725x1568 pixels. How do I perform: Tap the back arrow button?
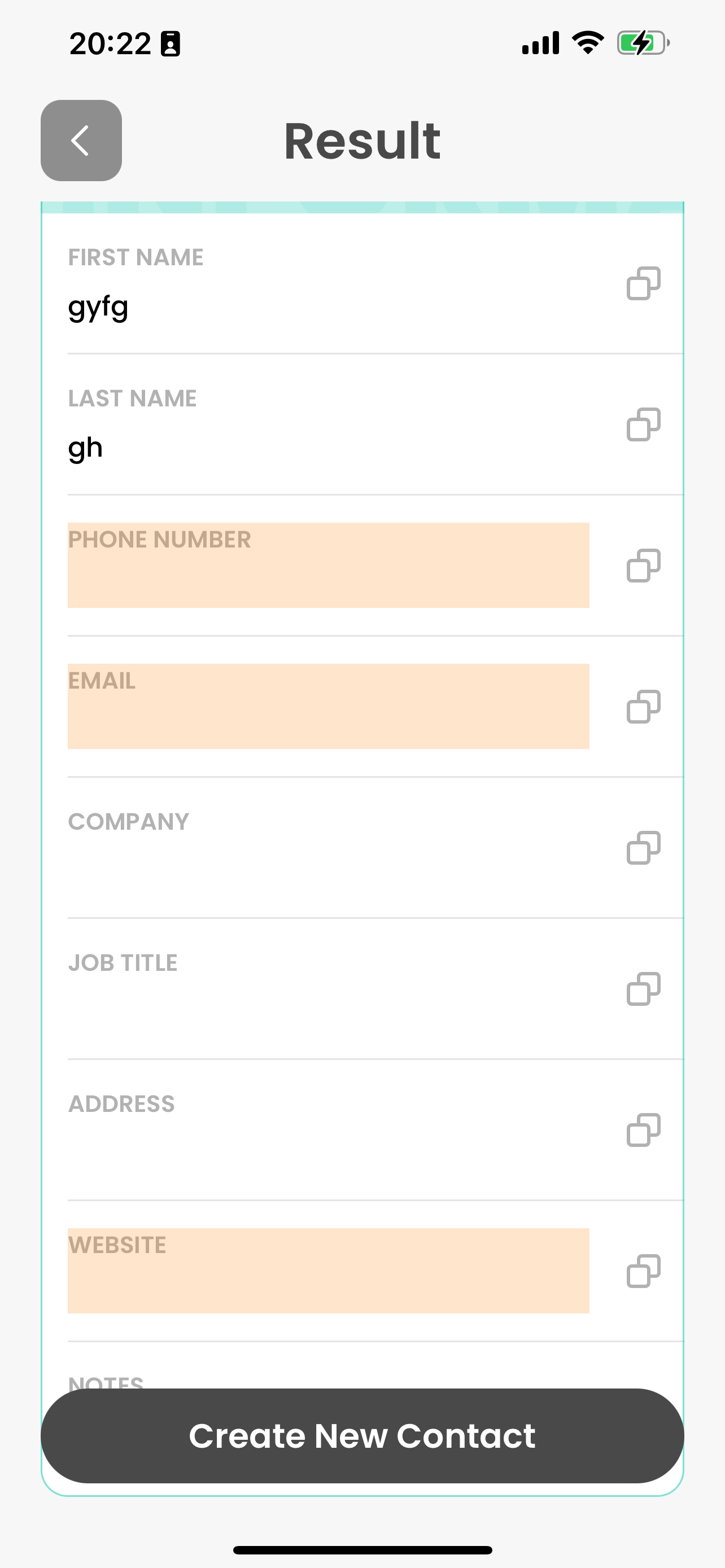pos(81,141)
